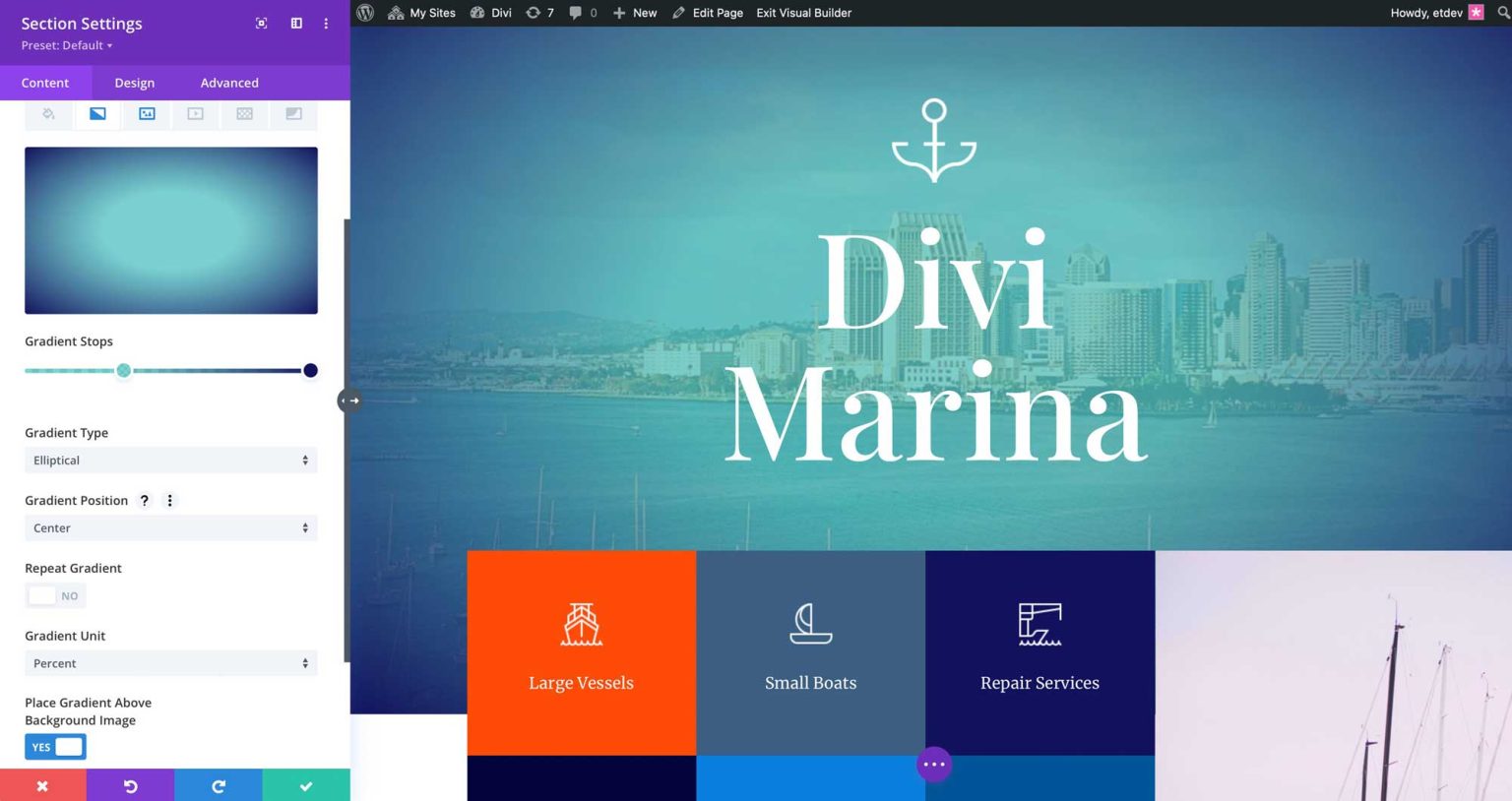Screen dimensions: 1512x801
Task: Toggle the panel layout icon in header
Action: pos(296,23)
